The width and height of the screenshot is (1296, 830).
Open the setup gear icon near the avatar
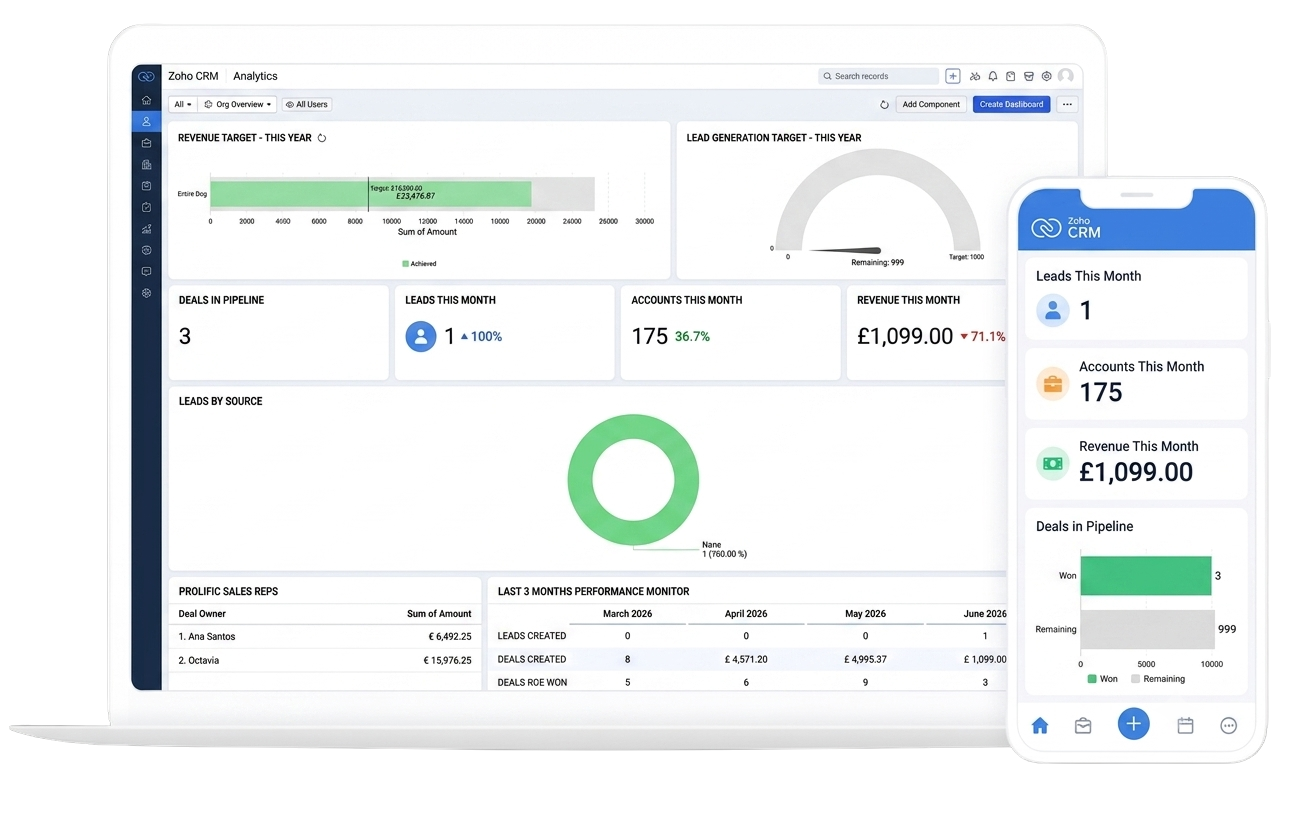1046,76
